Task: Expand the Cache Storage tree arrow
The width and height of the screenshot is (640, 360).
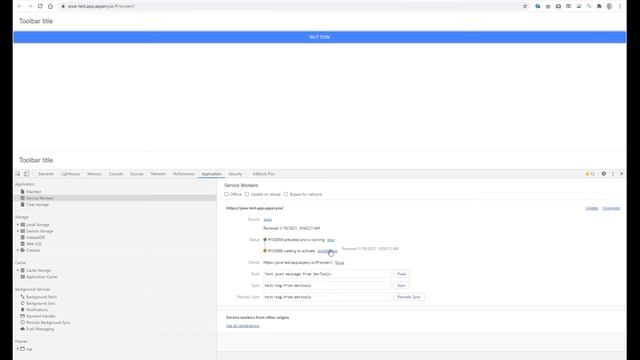Action: (x=18, y=270)
